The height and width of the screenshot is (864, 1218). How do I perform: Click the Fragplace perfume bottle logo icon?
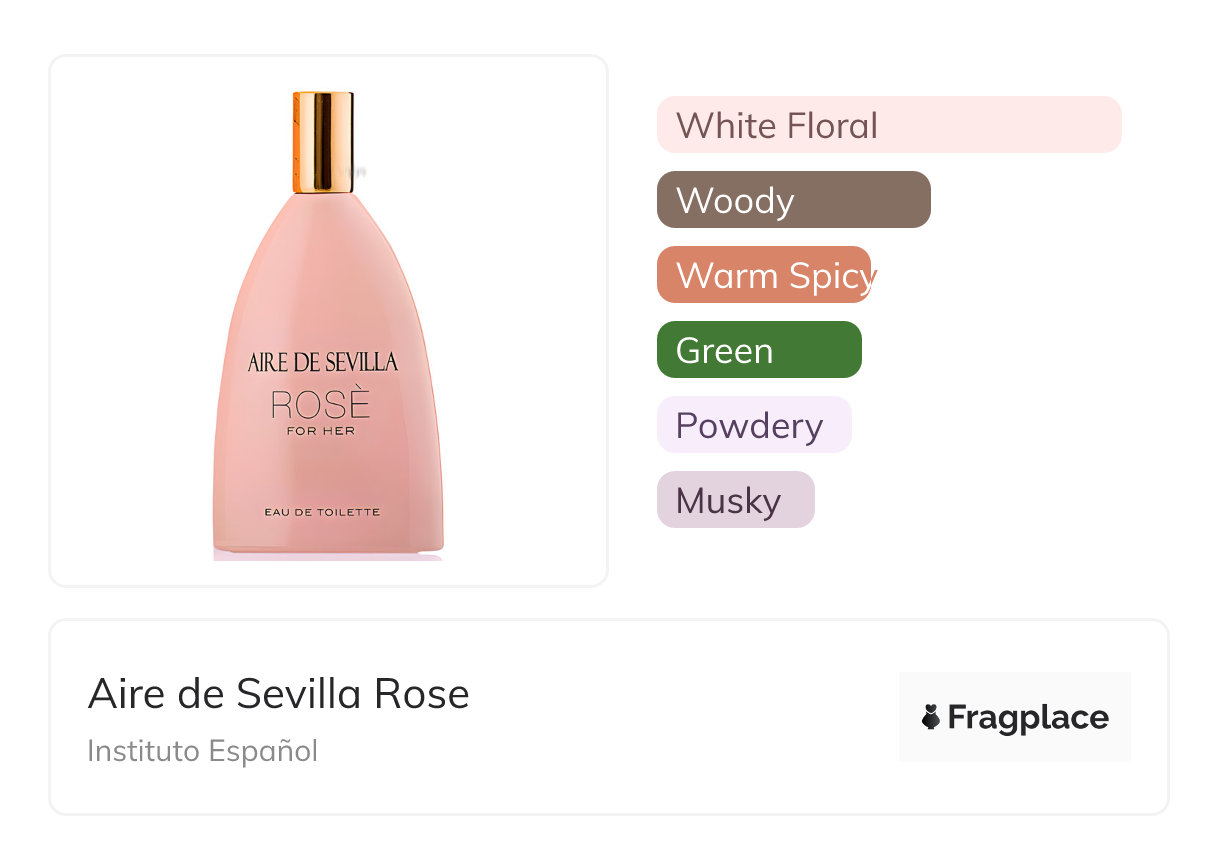(931, 717)
